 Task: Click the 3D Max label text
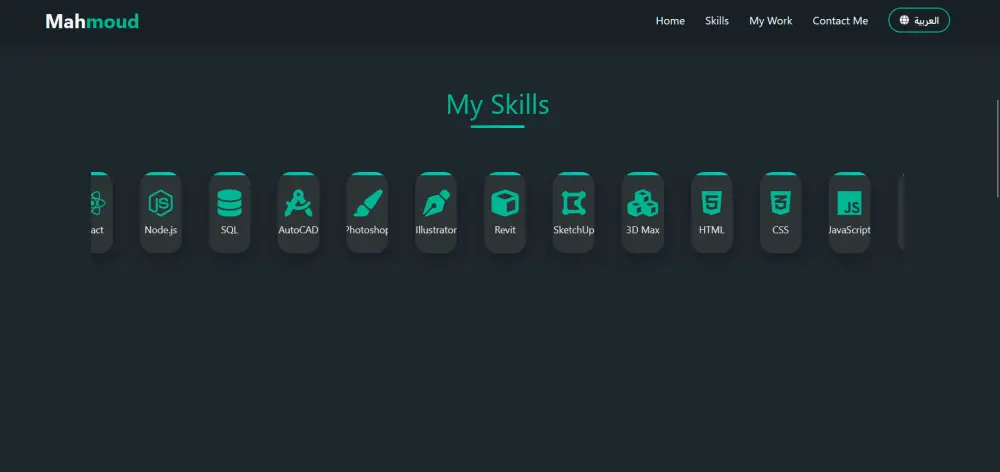click(643, 230)
